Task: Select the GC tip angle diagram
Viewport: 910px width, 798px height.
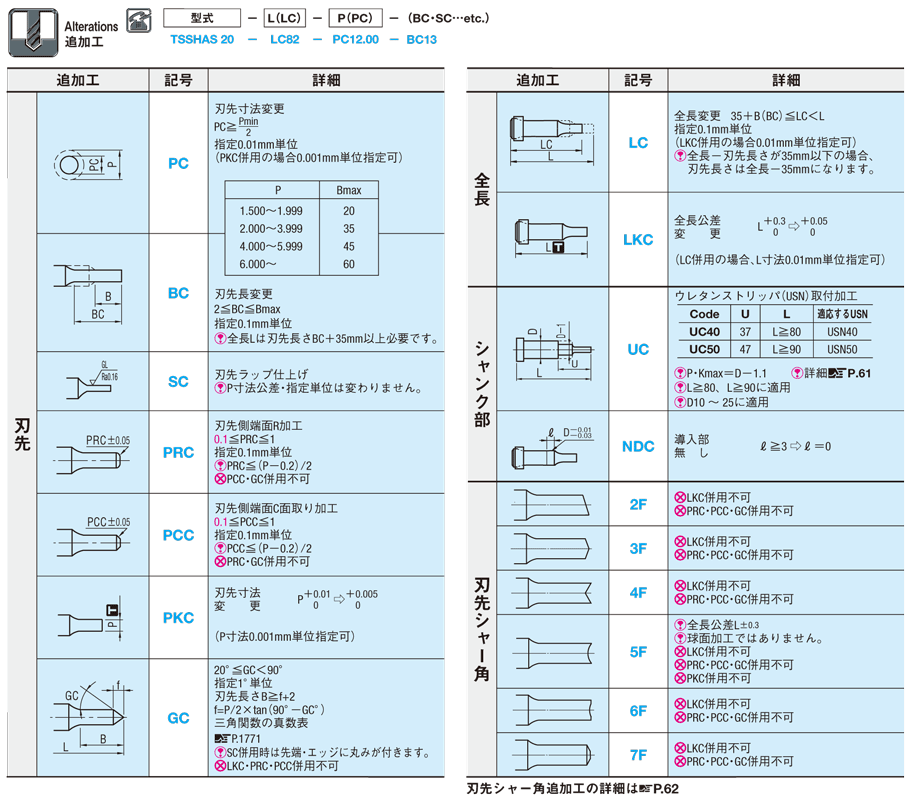Action: click(92, 716)
